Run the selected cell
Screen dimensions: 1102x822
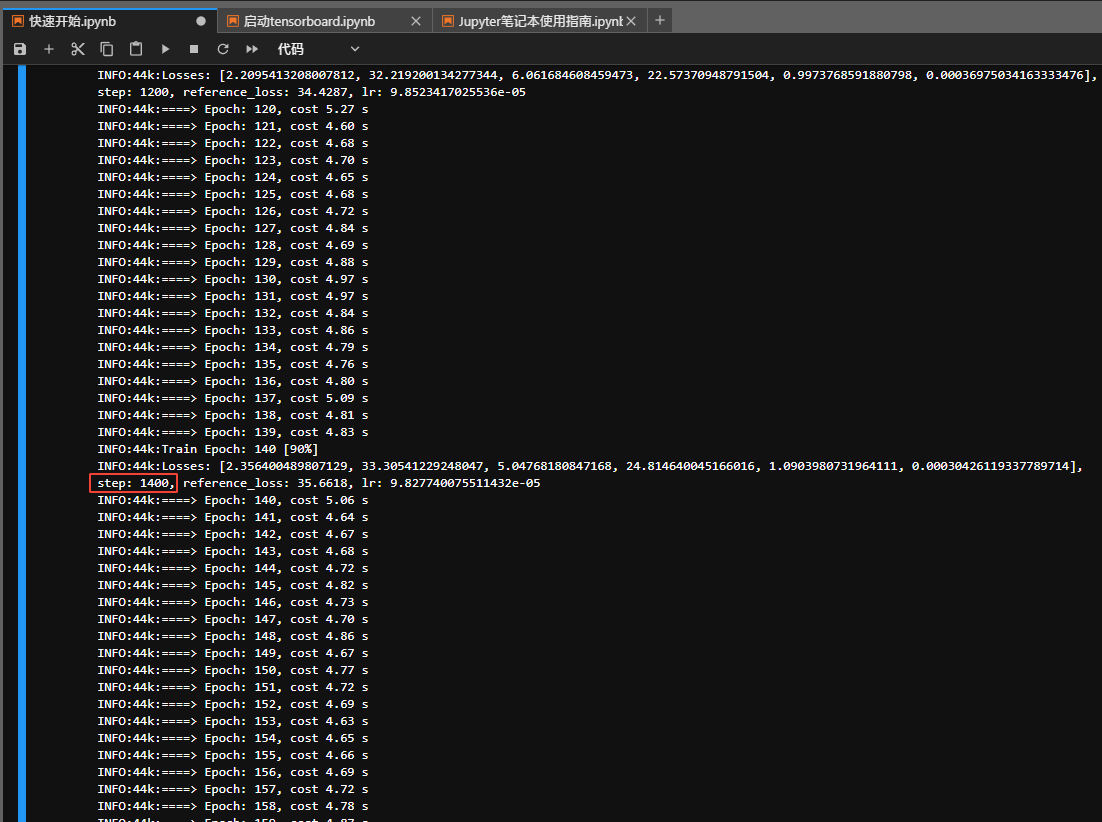pyautogui.click(x=165, y=49)
